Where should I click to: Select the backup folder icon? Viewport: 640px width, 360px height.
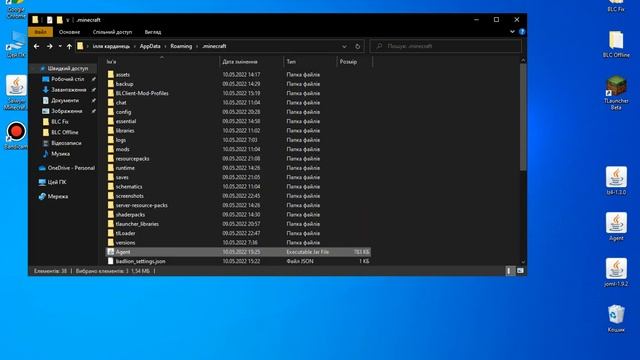tap(111, 84)
